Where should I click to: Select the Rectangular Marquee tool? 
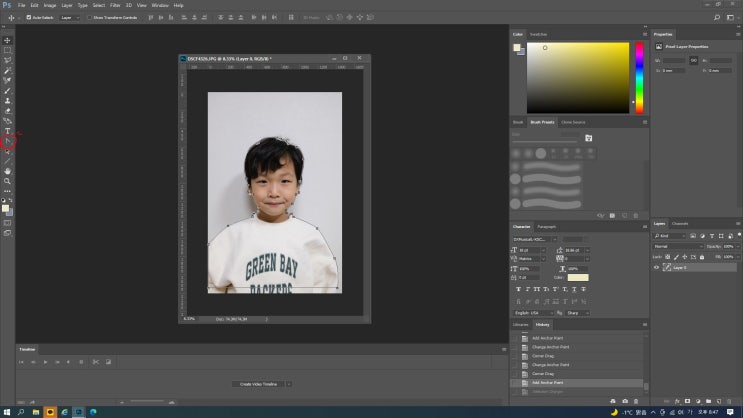click(8, 50)
